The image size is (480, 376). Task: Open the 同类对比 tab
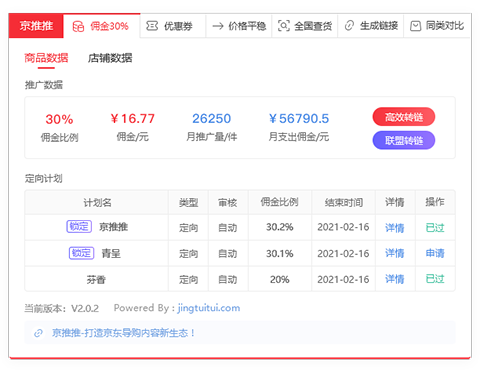click(x=437, y=26)
